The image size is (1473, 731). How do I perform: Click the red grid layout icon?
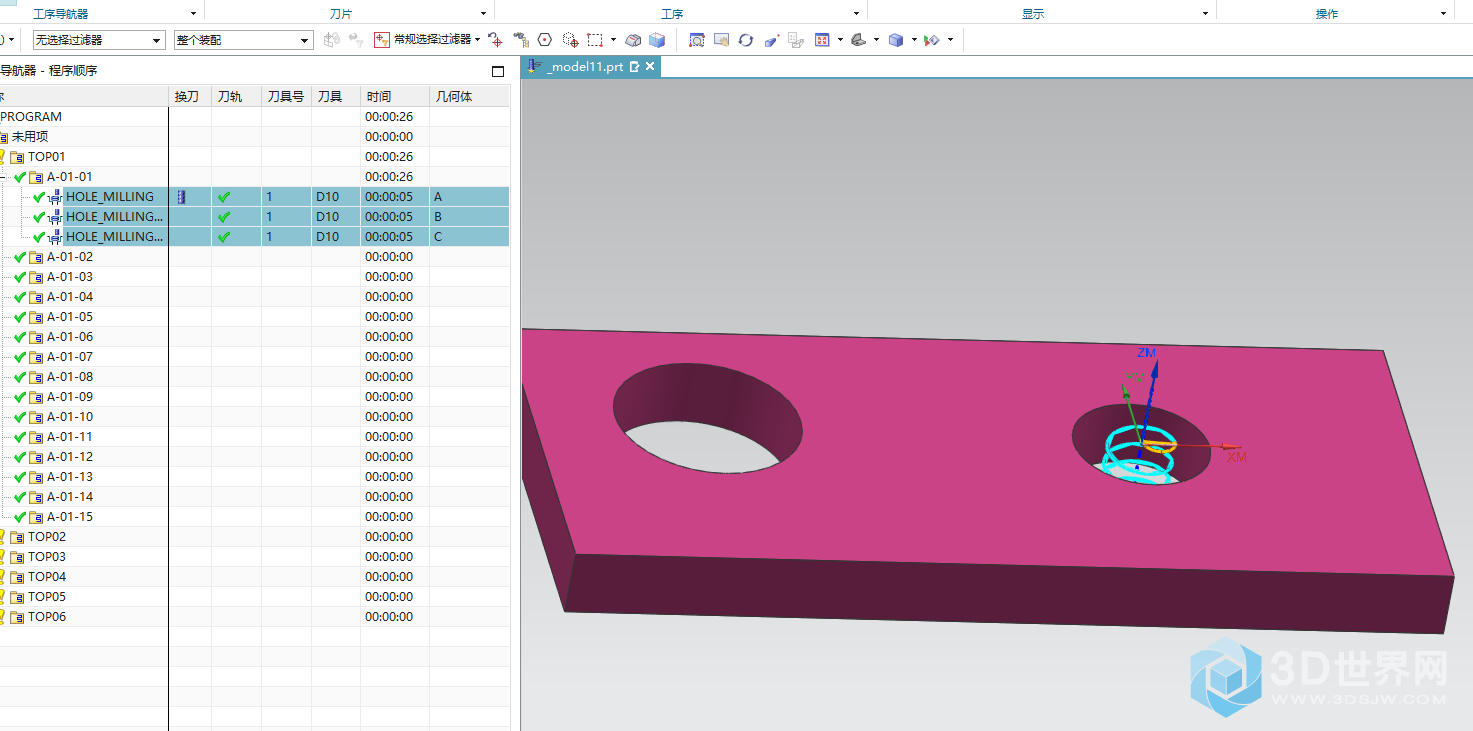(822, 40)
